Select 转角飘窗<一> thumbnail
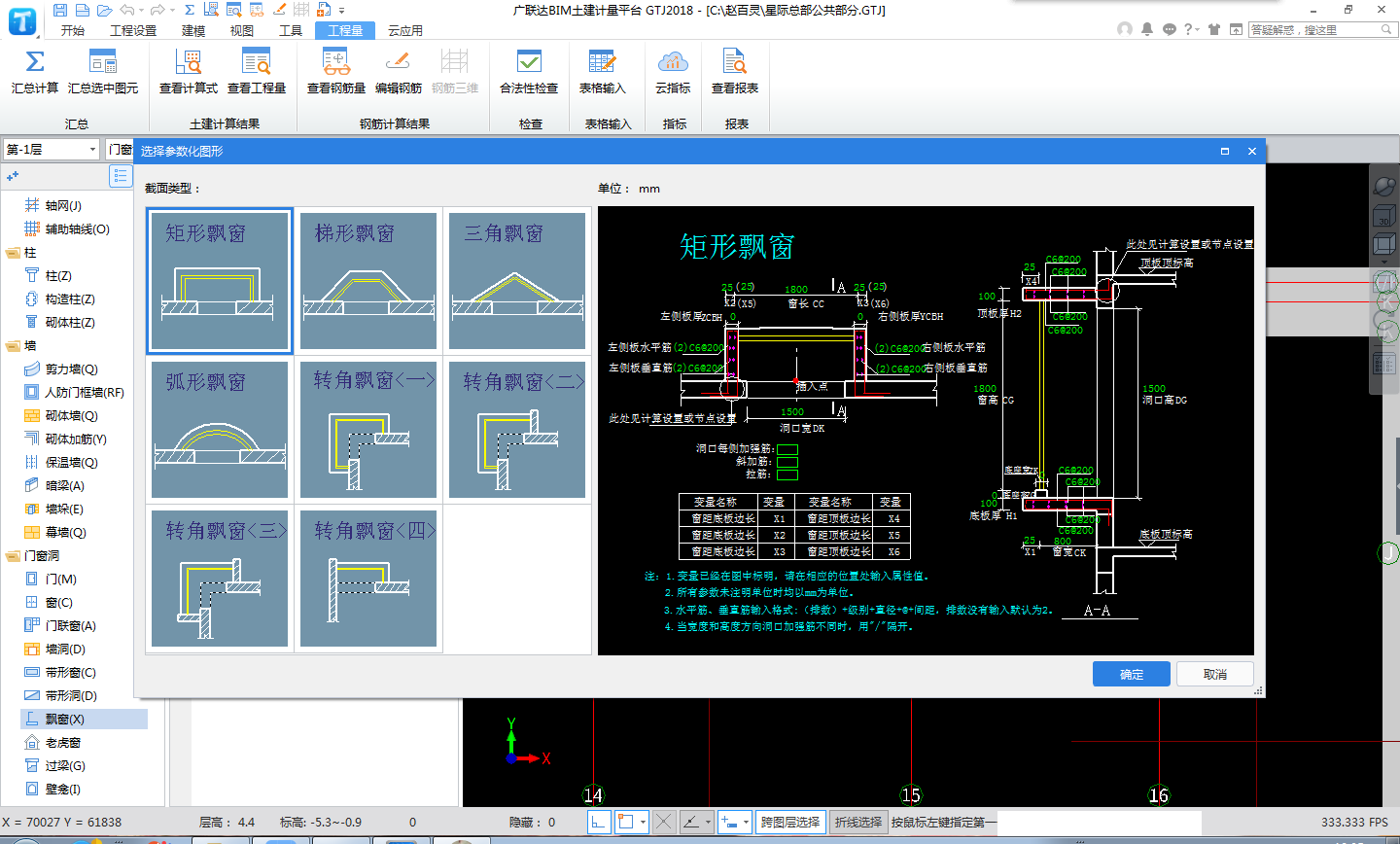Viewport: 1400px width, 844px height. click(368, 430)
